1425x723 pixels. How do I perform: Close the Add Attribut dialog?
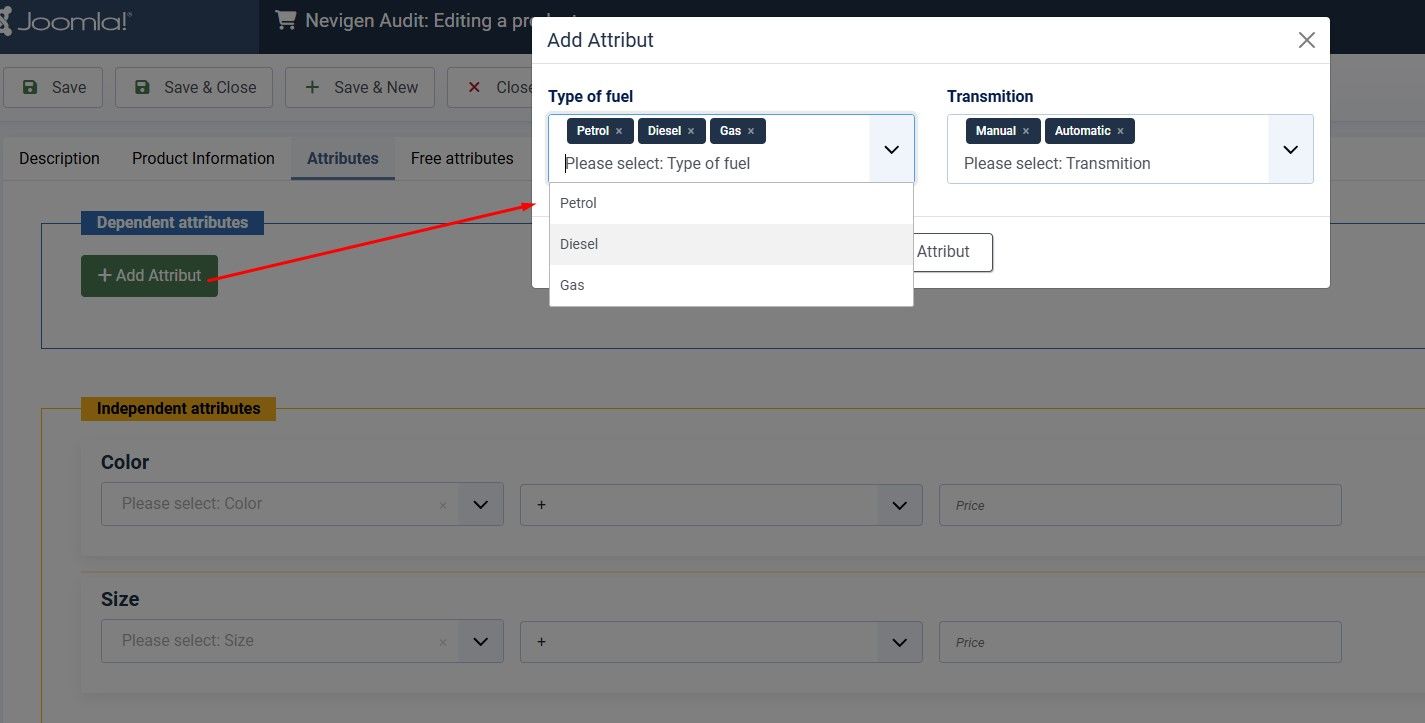pos(1306,40)
